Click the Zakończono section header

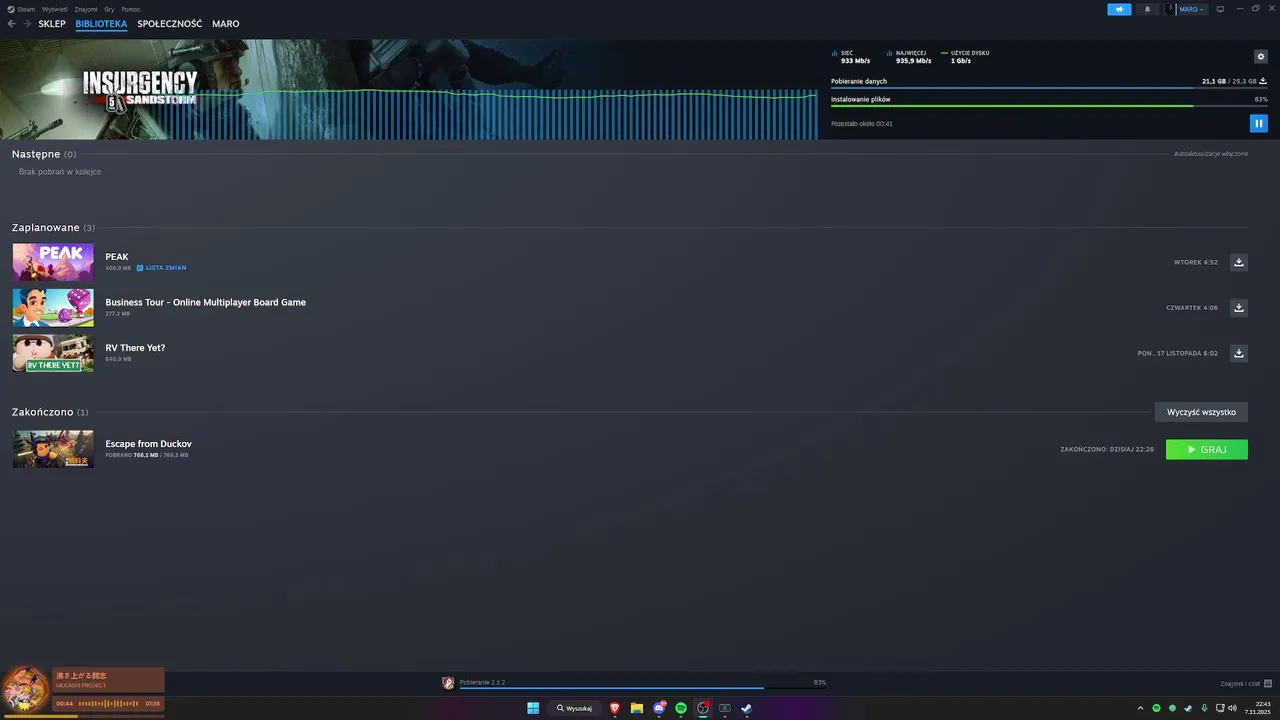pyautogui.click(x=50, y=412)
